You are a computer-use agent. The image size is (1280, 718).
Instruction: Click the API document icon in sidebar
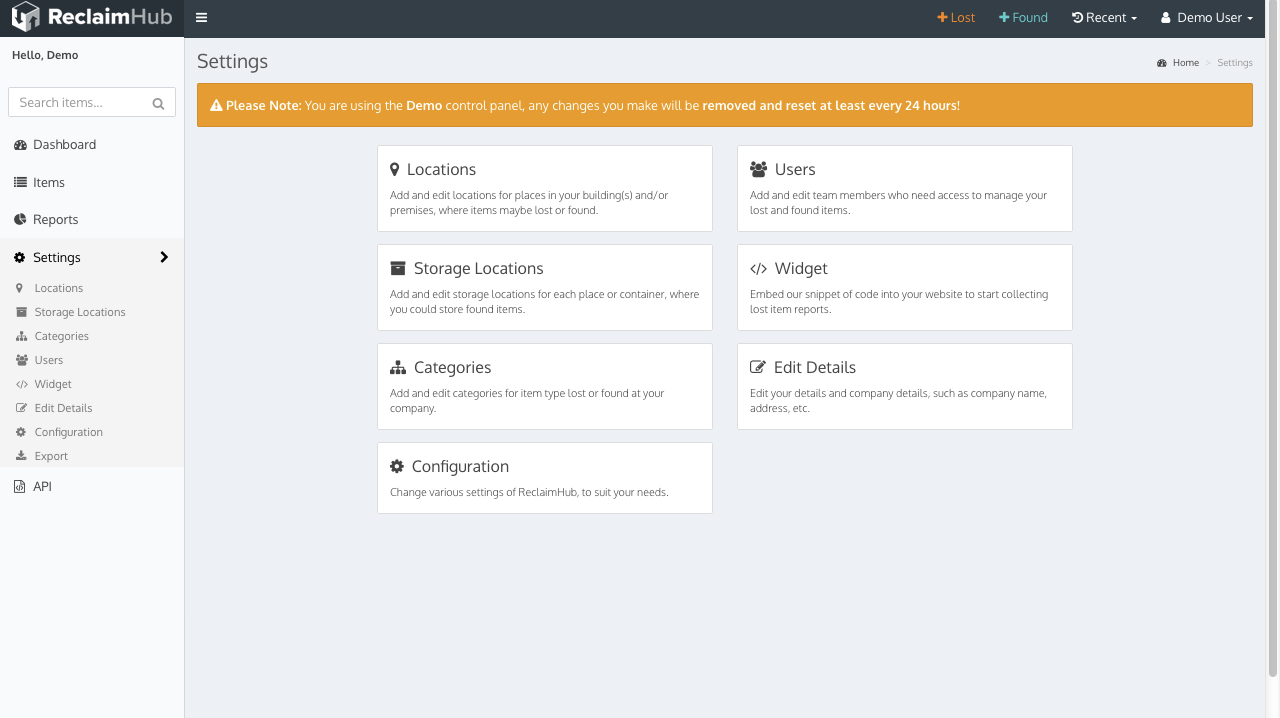coord(20,487)
